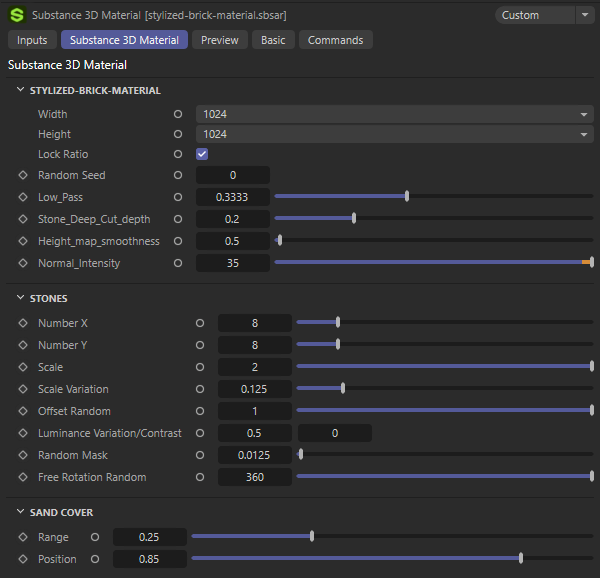Click the Free Rotation Random keyframe diamond
The width and height of the screenshot is (600, 578).
point(23,477)
